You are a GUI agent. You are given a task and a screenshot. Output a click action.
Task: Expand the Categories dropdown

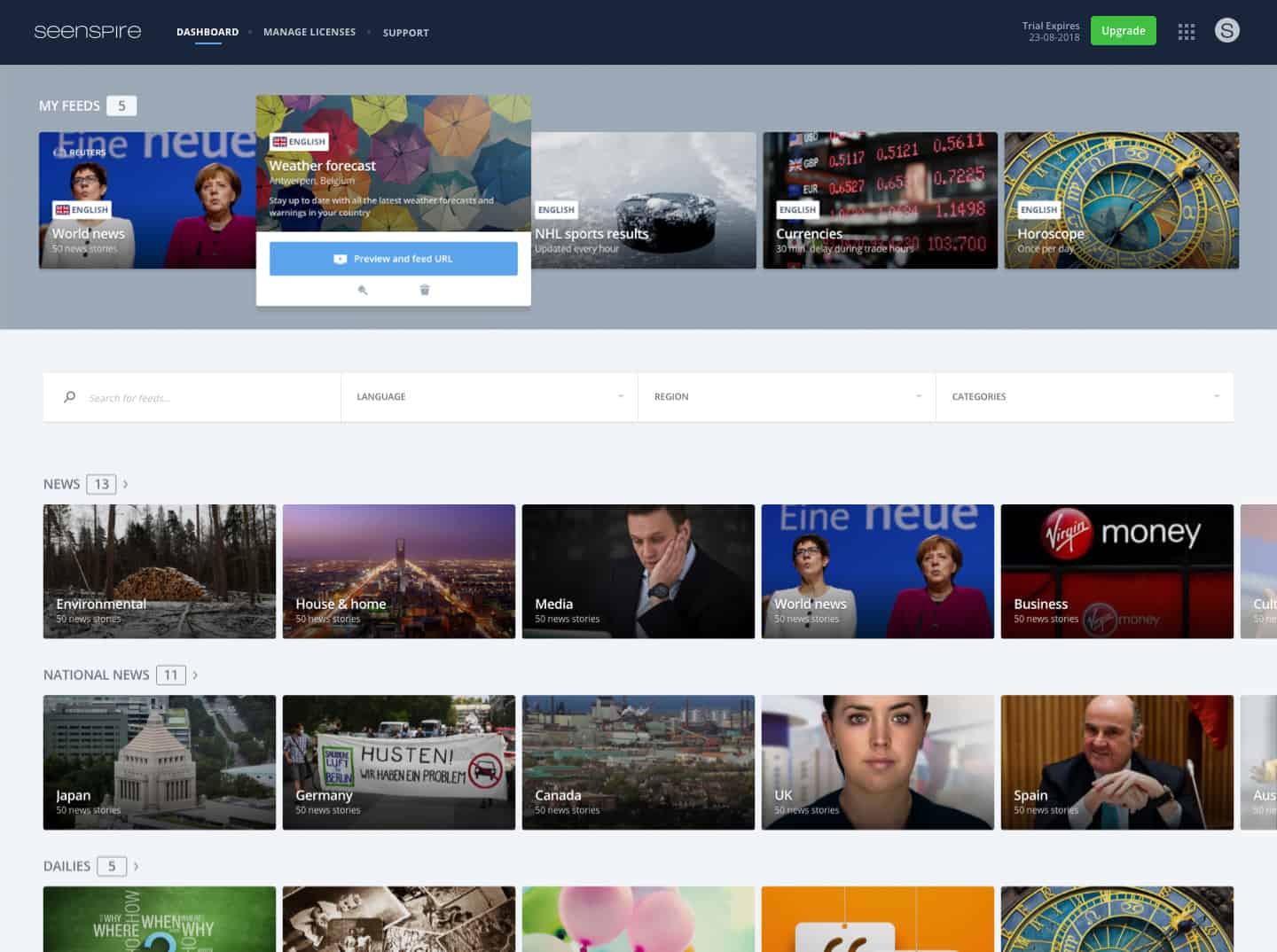[x=1085, y=397]
